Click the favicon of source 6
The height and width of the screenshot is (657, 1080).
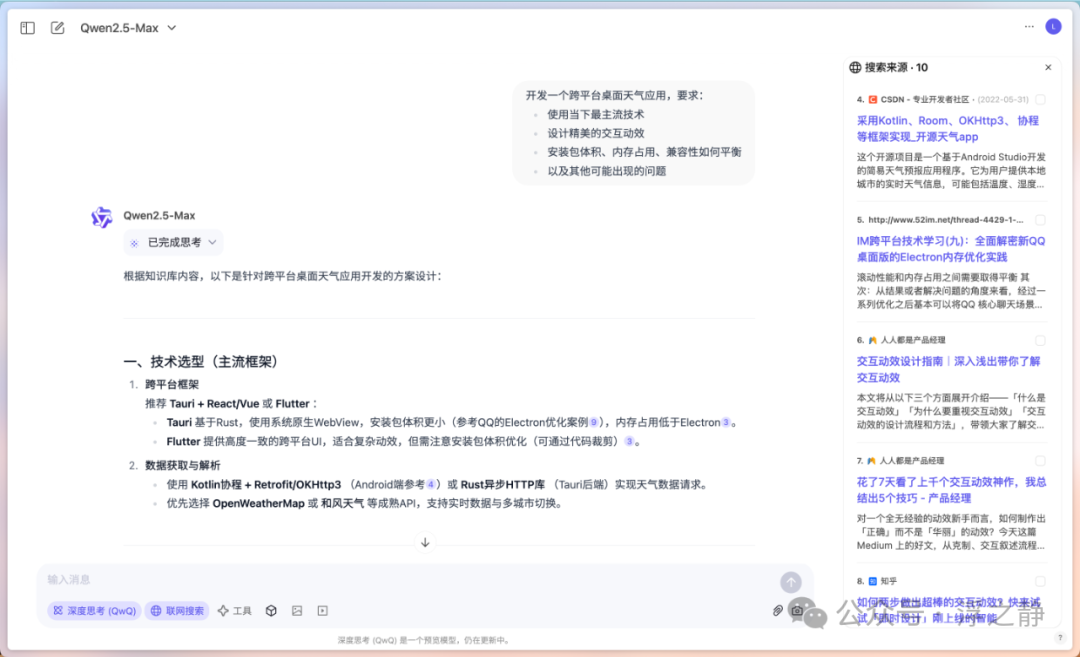[x=873, y=340]
